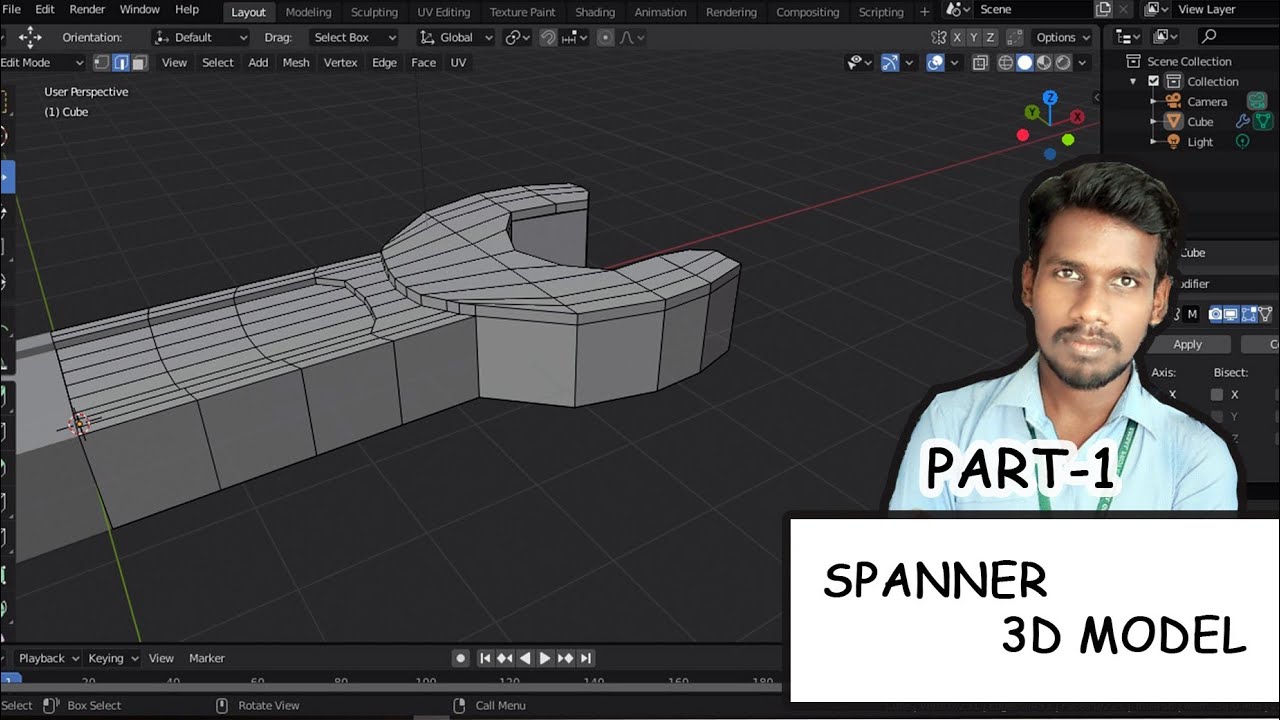Toggle X-ray view icon
This screenshot has height=720, width=1280.
pos(980,62)
